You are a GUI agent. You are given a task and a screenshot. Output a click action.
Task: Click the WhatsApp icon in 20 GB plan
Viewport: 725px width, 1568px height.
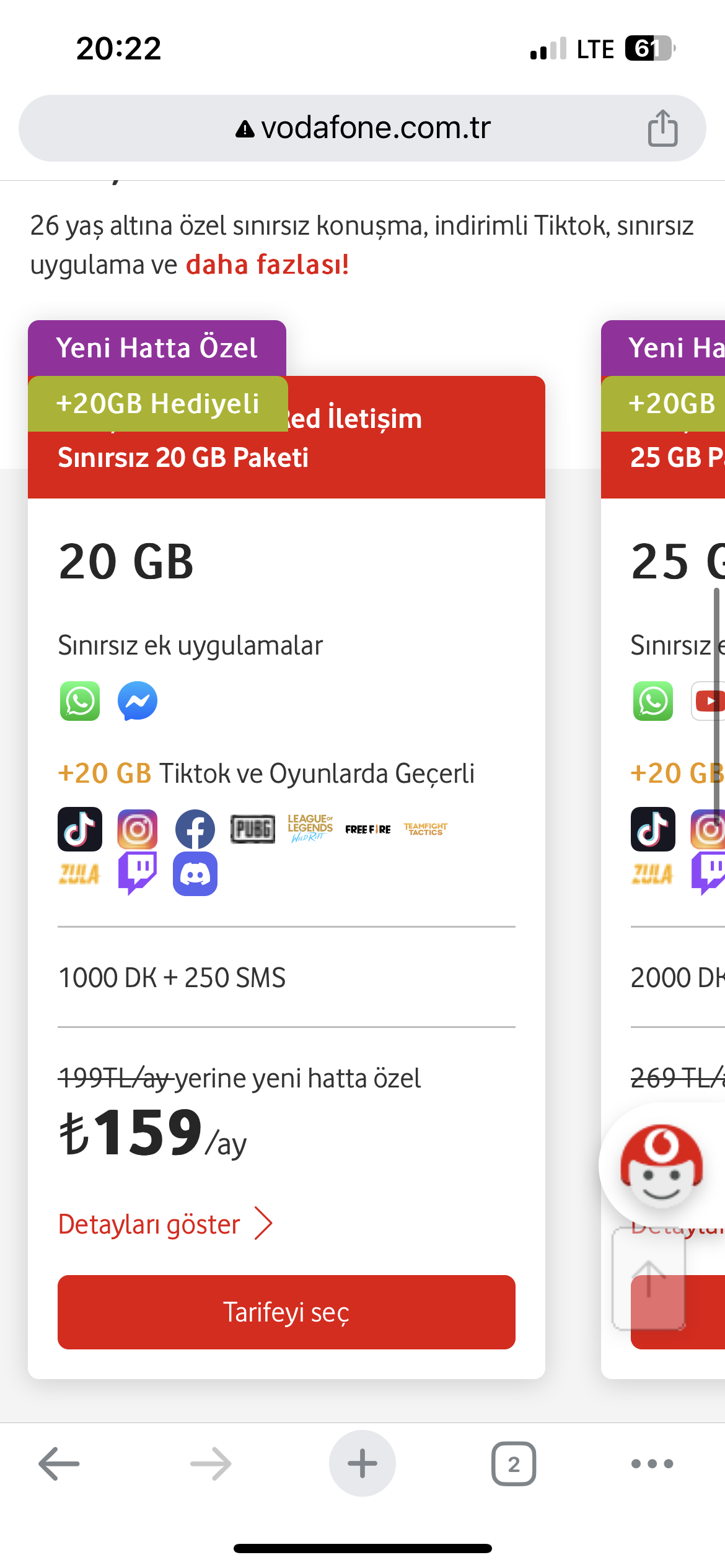point(80,701)
